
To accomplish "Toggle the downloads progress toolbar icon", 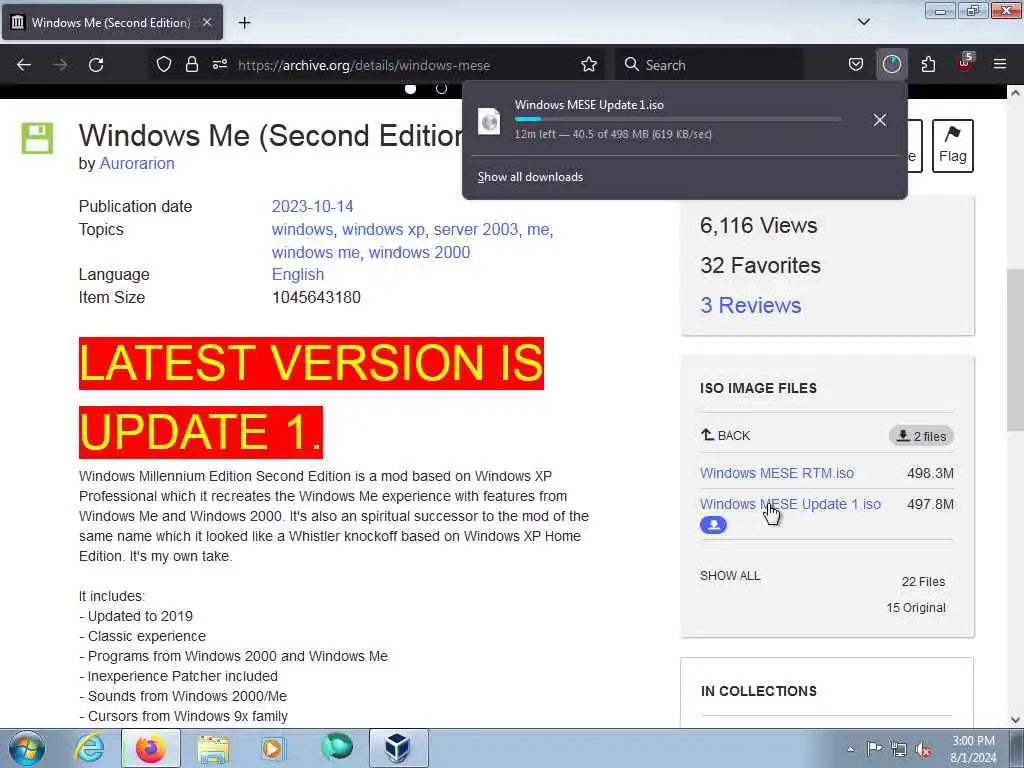I will pyautogui.click(x=891, y=65).
